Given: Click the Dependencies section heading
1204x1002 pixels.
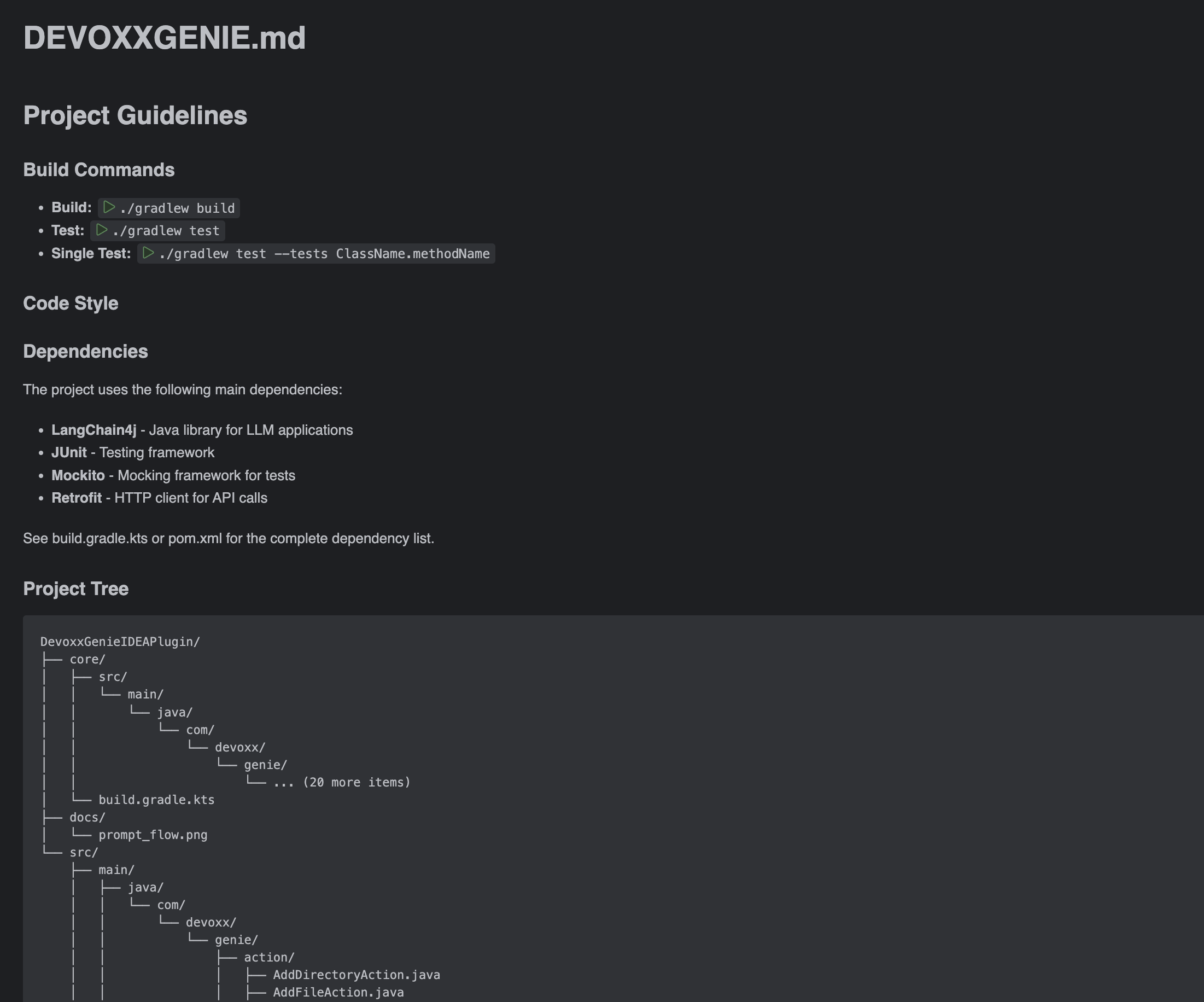Looking at the screenshot, I should click(x=85, y=352).
